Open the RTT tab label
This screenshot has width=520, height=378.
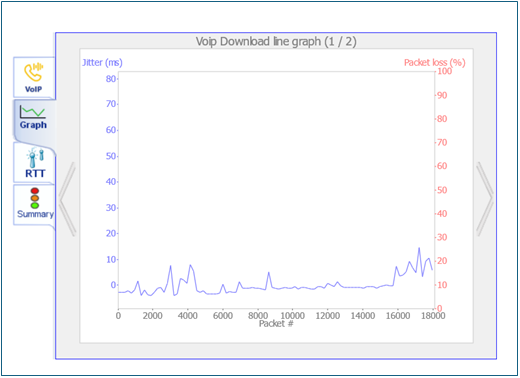pos(35,174)
